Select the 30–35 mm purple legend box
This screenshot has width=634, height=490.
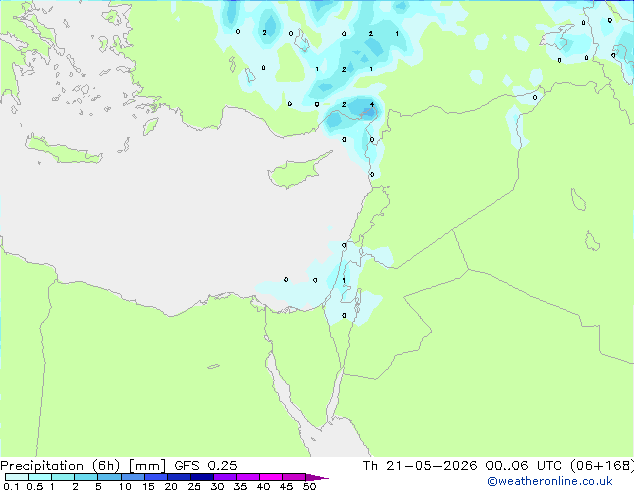click(224, 477)
